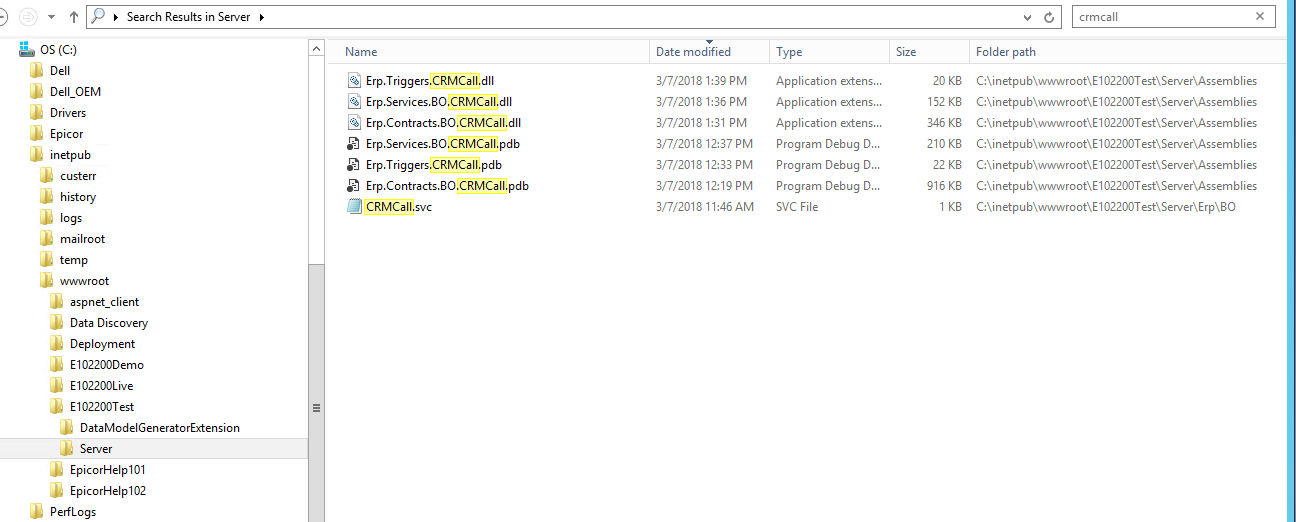Click navigation pane scroll up arrow
The image size is (1296, 522).
click(x=316, y=48)
